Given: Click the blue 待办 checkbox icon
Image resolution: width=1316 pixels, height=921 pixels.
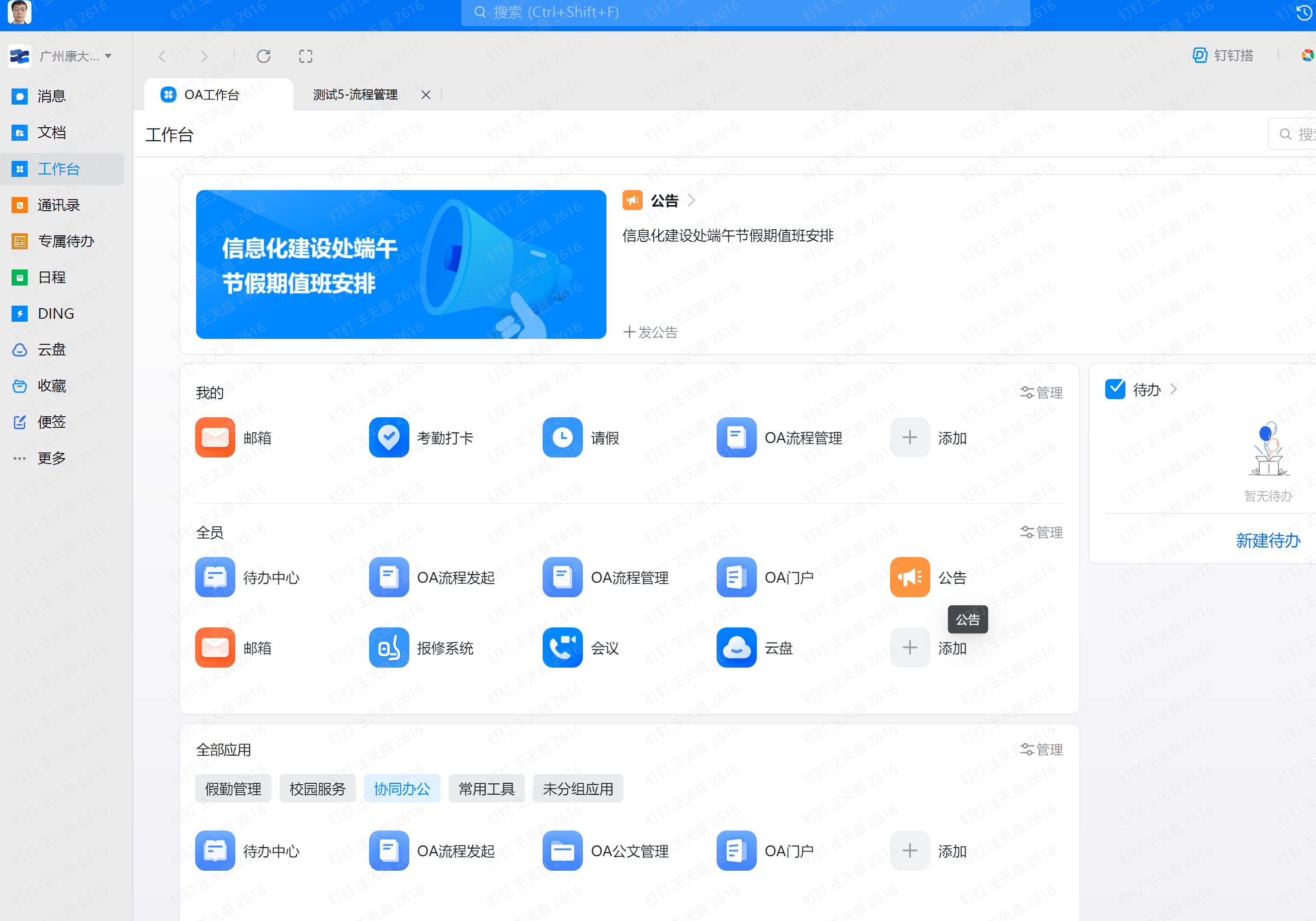Looking at the screenshot, I should point(1115,389).
